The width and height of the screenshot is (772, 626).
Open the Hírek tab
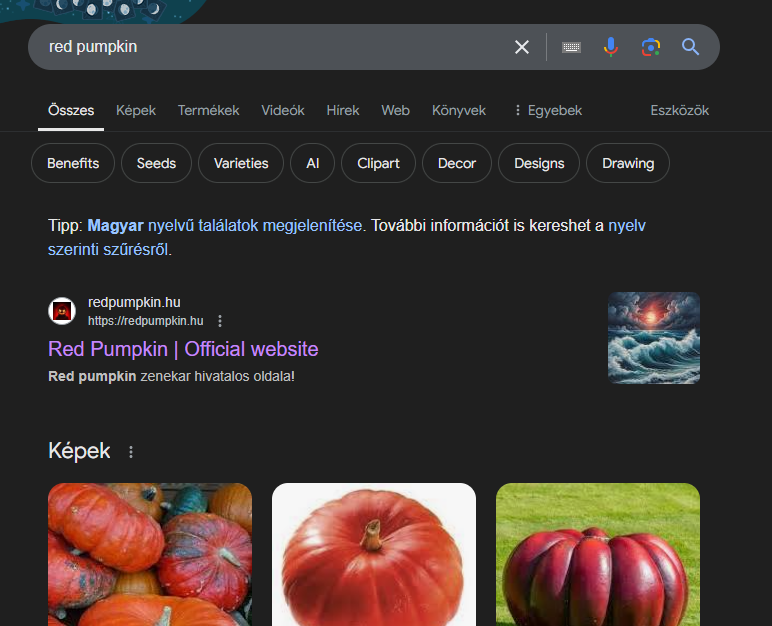pyautogui.click(x=343, y=110)
